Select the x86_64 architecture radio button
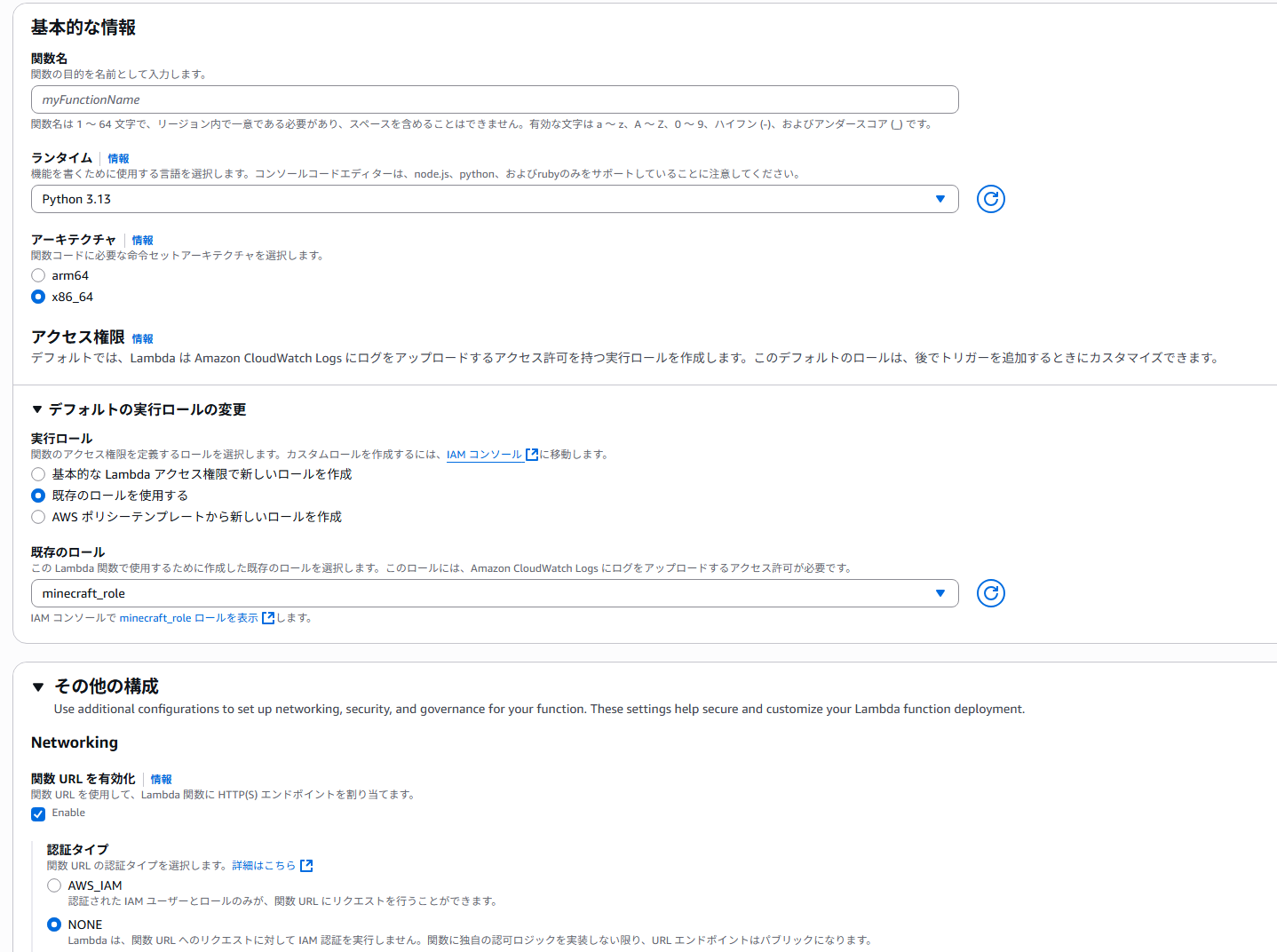This screenshot has width=1277, height=952. tap(38, 297)
